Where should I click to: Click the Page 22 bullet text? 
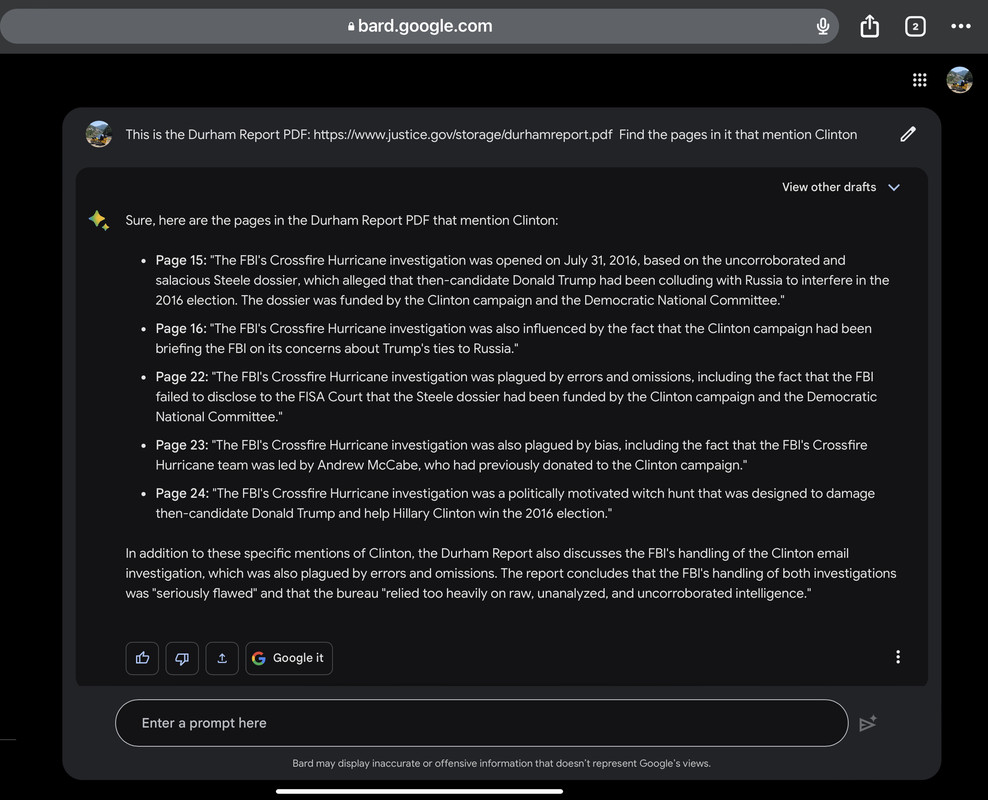pos(516,397)
